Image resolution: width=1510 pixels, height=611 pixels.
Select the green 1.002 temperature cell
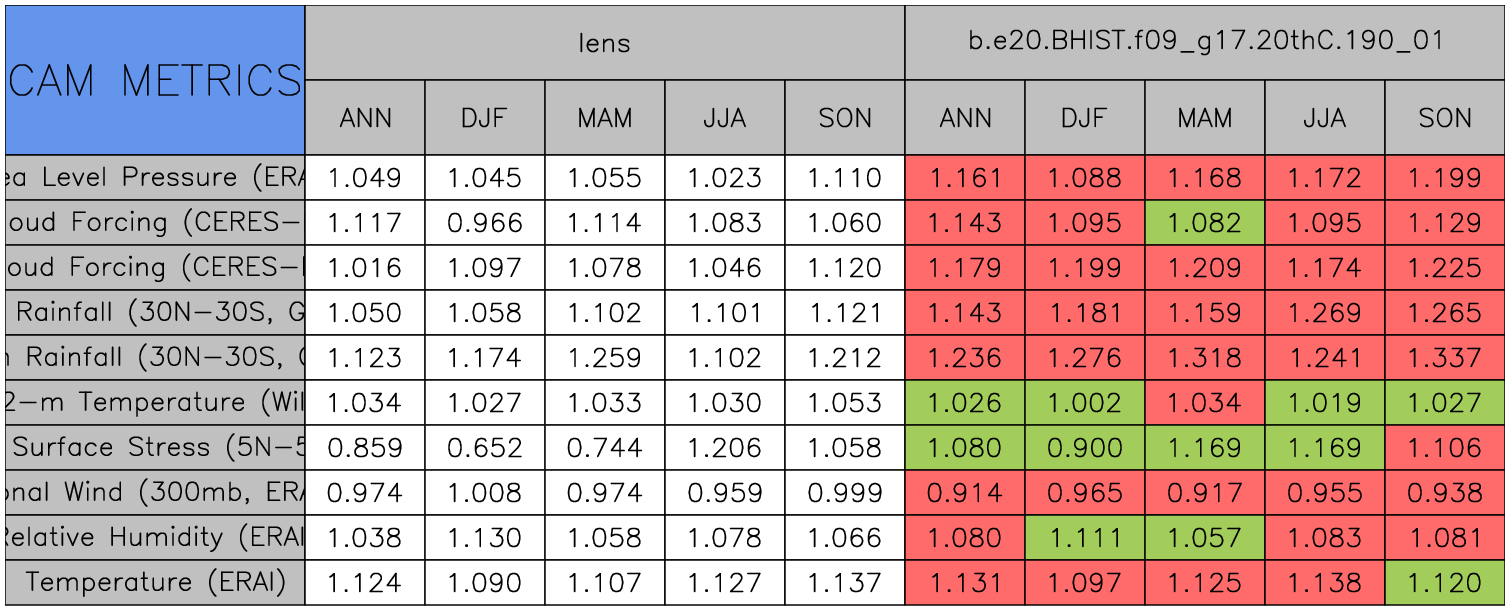(x=1084, y=402)
